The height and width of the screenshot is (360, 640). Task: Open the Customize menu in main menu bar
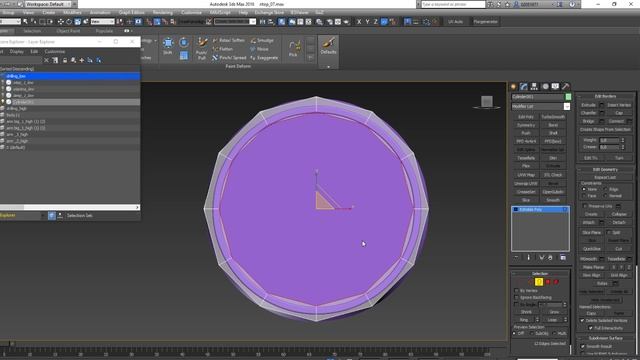tap(191, 13)
